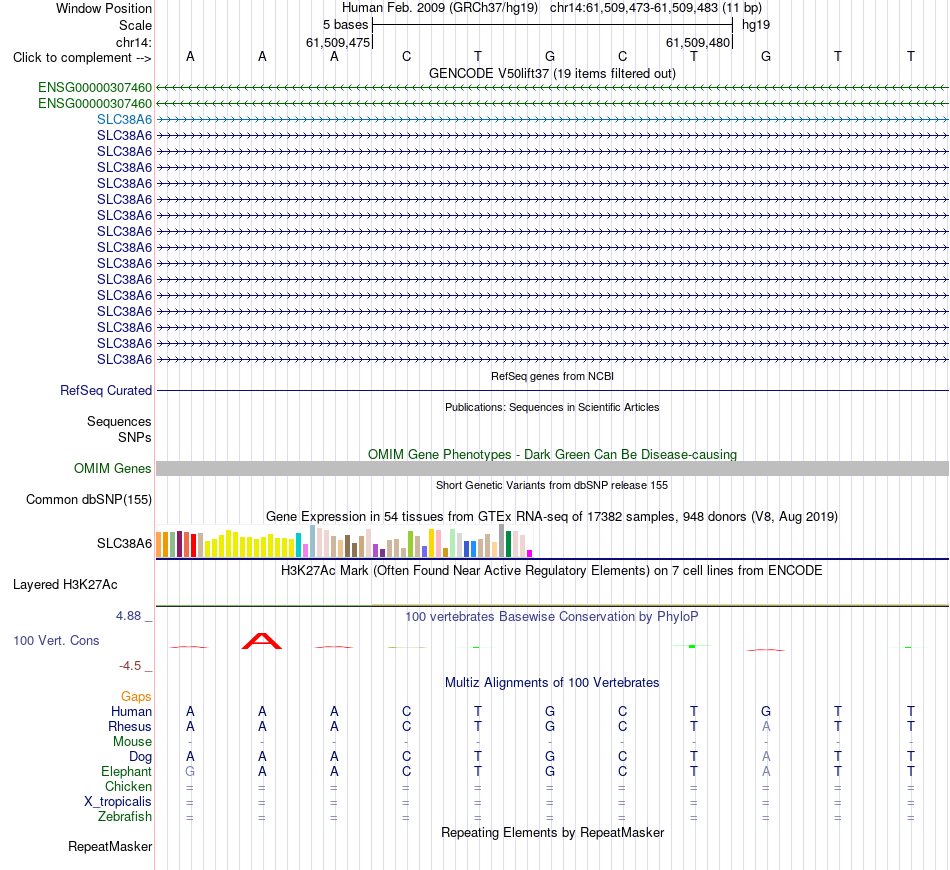
Task: Click "Click to complement -->" to flip bases
Action: tap(82, 58)
